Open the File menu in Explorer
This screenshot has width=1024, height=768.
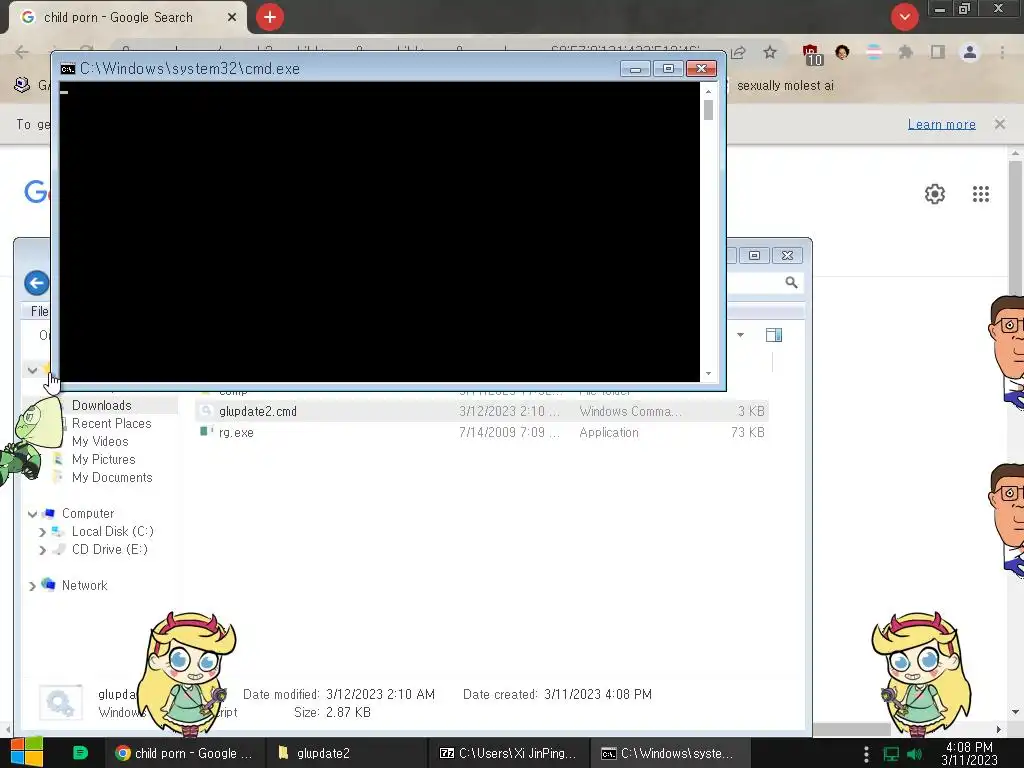click(x=39, y=312)
